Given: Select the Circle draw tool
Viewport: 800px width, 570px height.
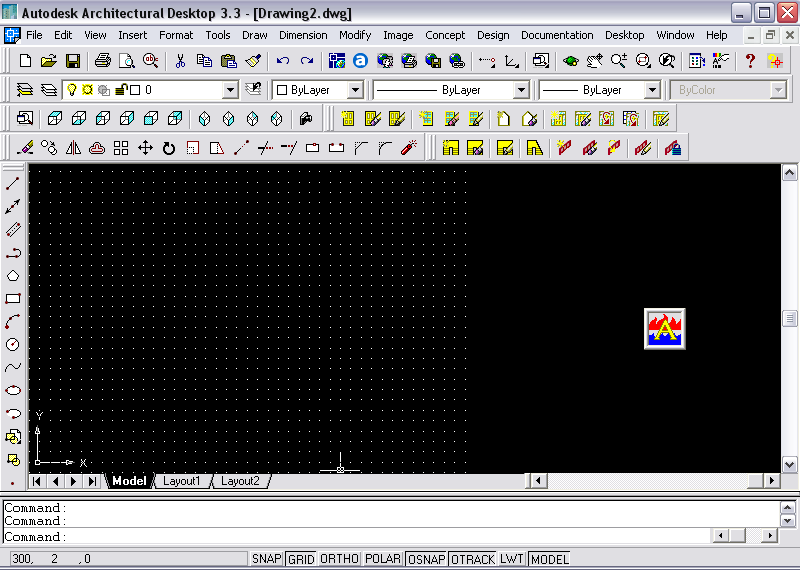Looking at the screenshot, I should (13, 344).
